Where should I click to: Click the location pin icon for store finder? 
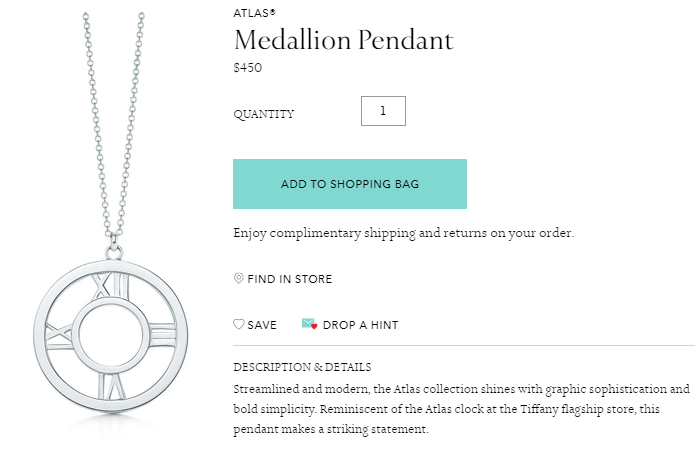point(238,279)
